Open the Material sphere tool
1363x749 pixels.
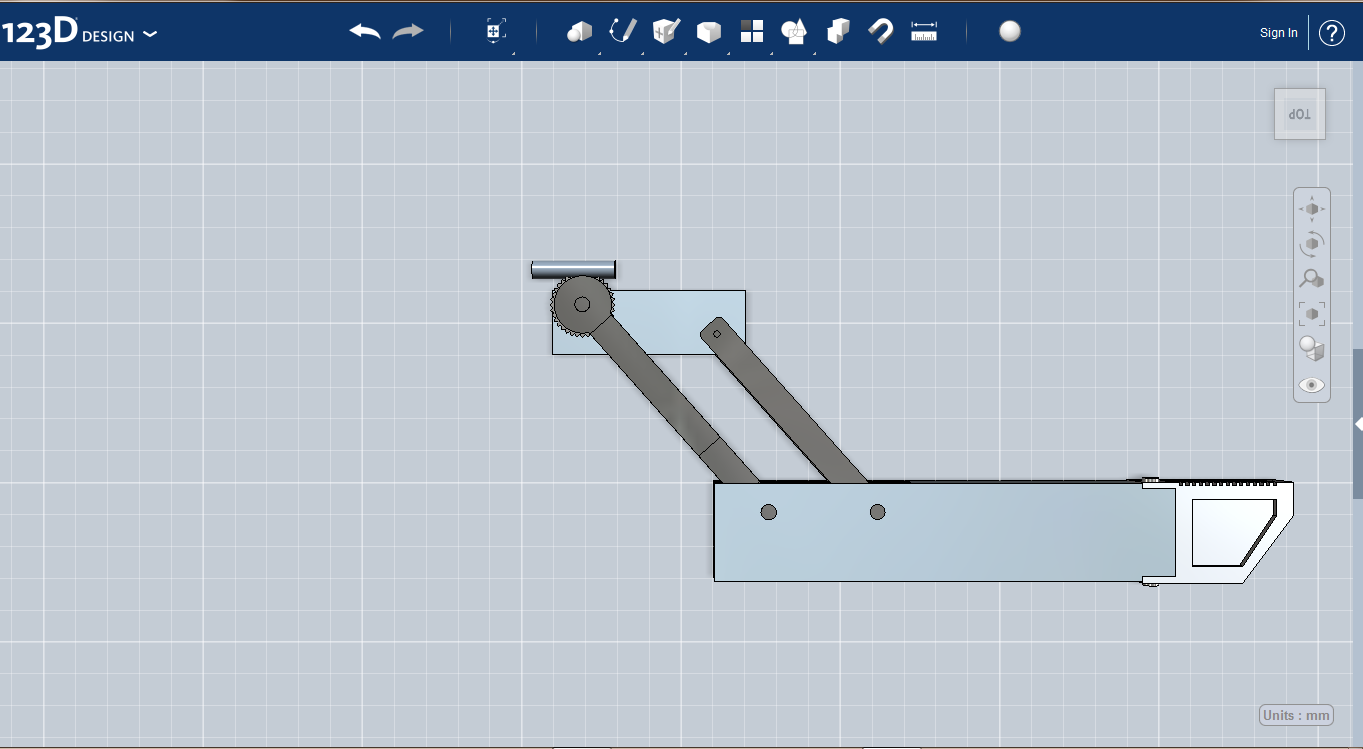(x=1010, y=31)
